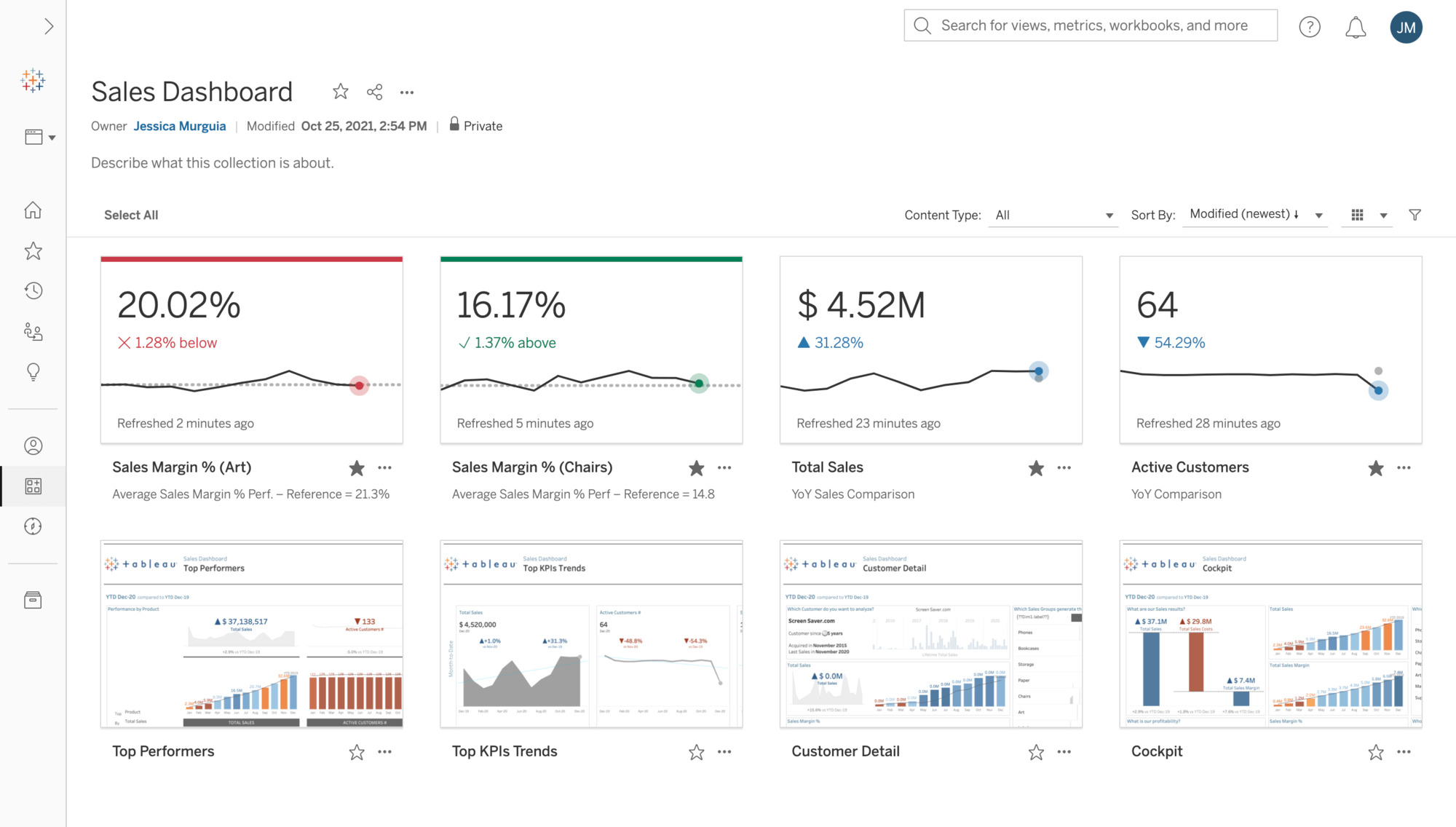1456x827 pixels.
Task: Open the Collections icon in the sidebar
Action: [33, 486]
